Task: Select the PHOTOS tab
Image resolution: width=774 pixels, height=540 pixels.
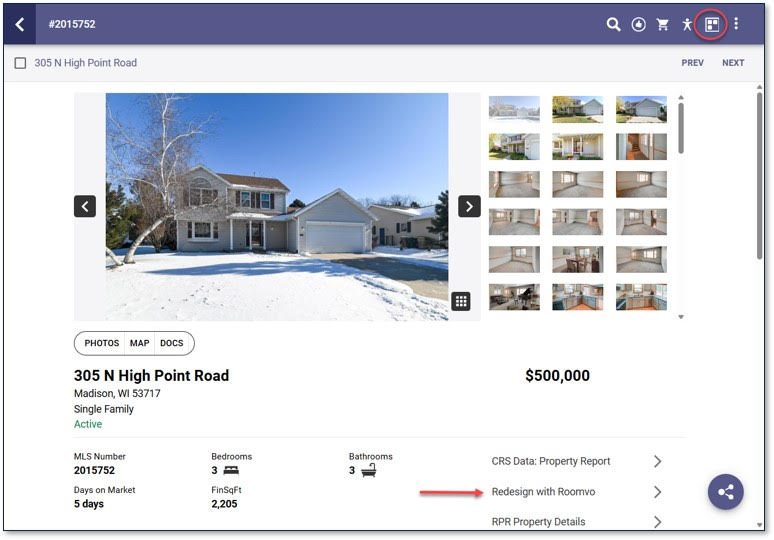Action: 102,343
